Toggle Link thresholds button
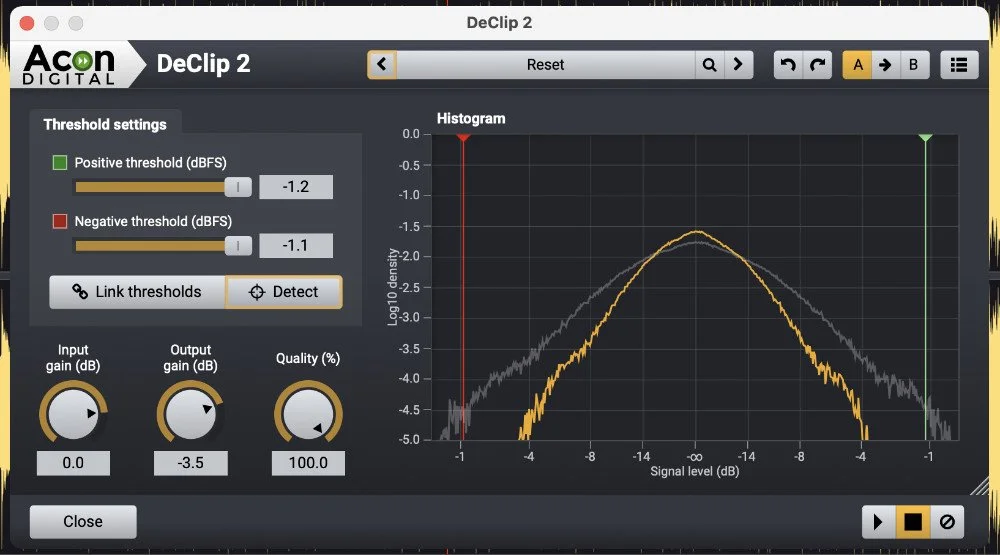The height and width of the screenshot is (555, 1000). (x=137, y=292)
